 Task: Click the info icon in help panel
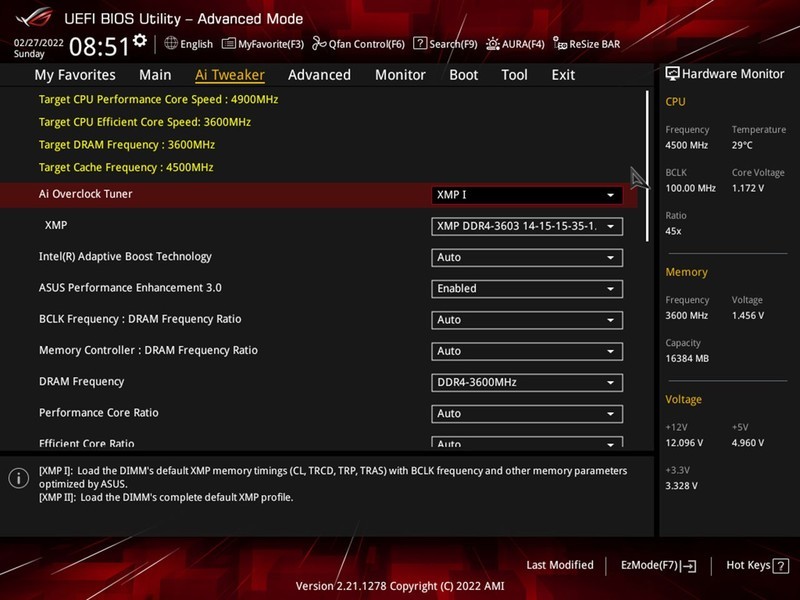pyautogui.click(x=18, y=478)
